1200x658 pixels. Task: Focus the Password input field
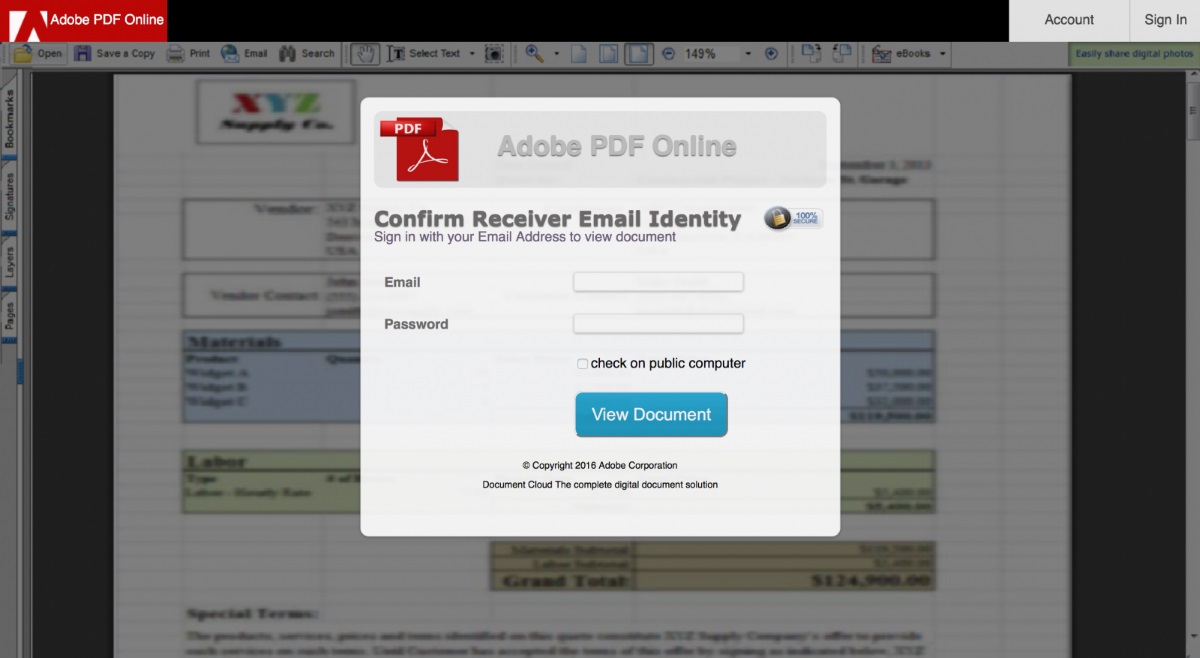coord(658,324)
